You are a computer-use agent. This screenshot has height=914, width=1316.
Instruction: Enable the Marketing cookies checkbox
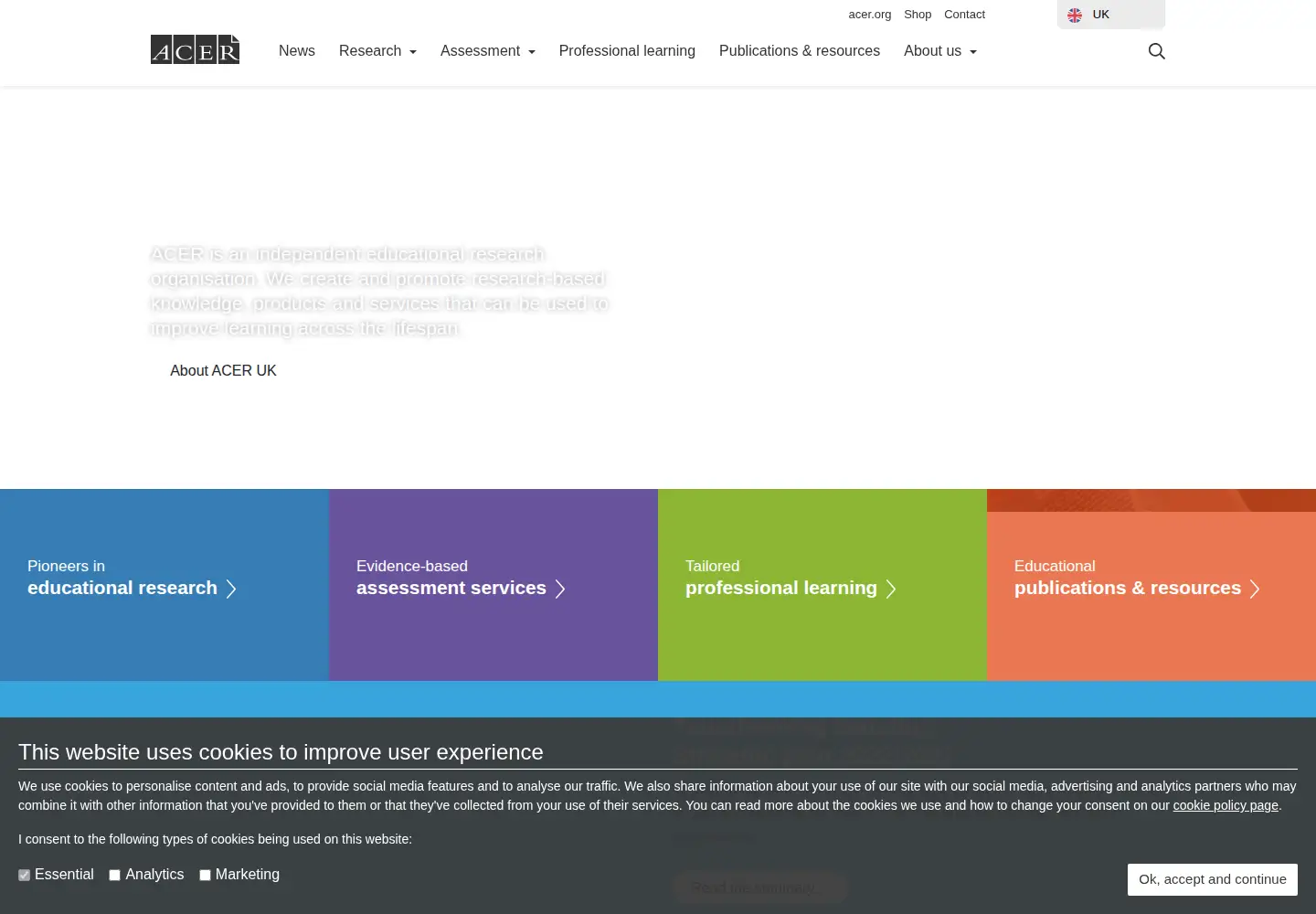tap(205, 875)
